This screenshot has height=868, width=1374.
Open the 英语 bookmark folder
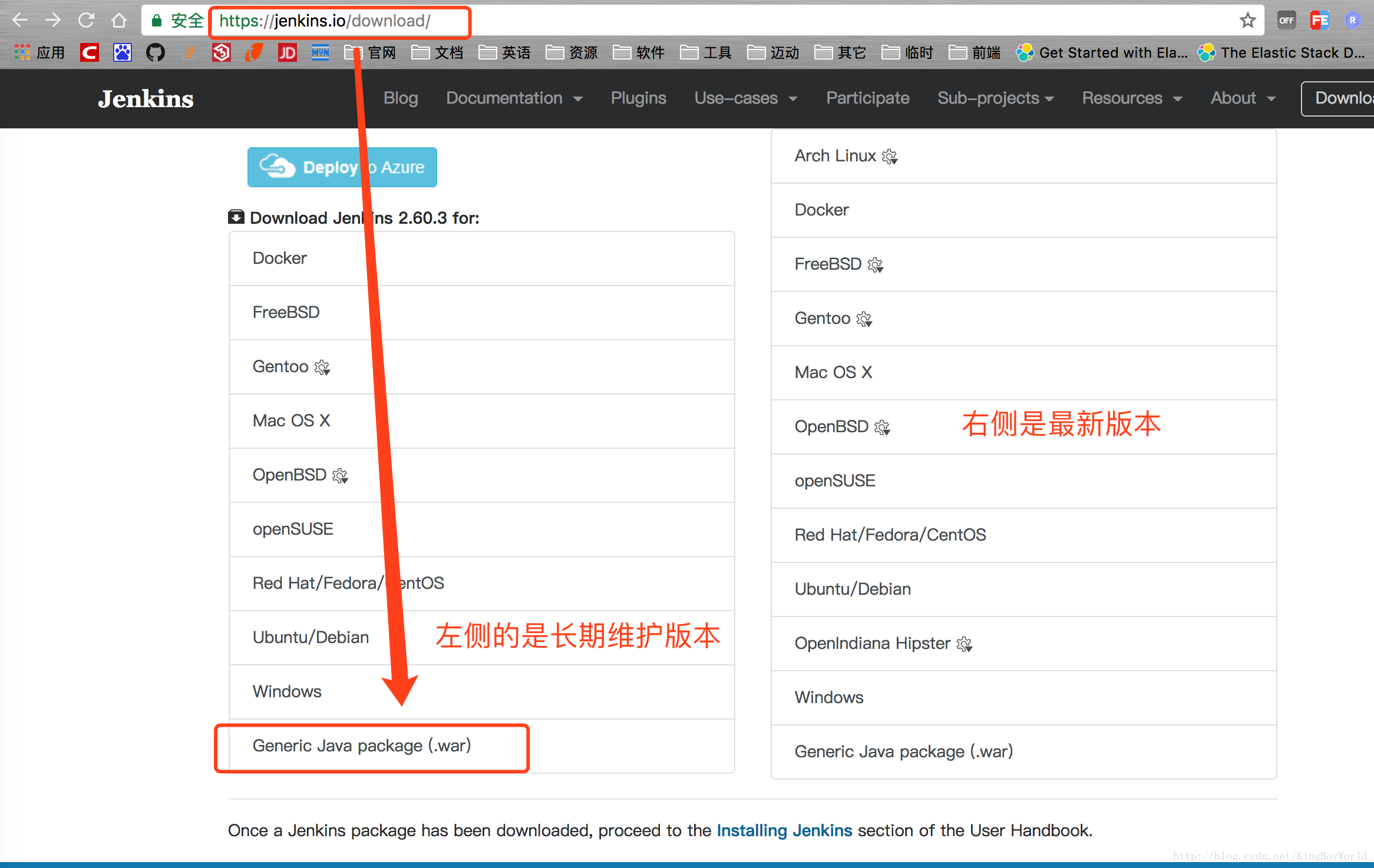point(504,53)
